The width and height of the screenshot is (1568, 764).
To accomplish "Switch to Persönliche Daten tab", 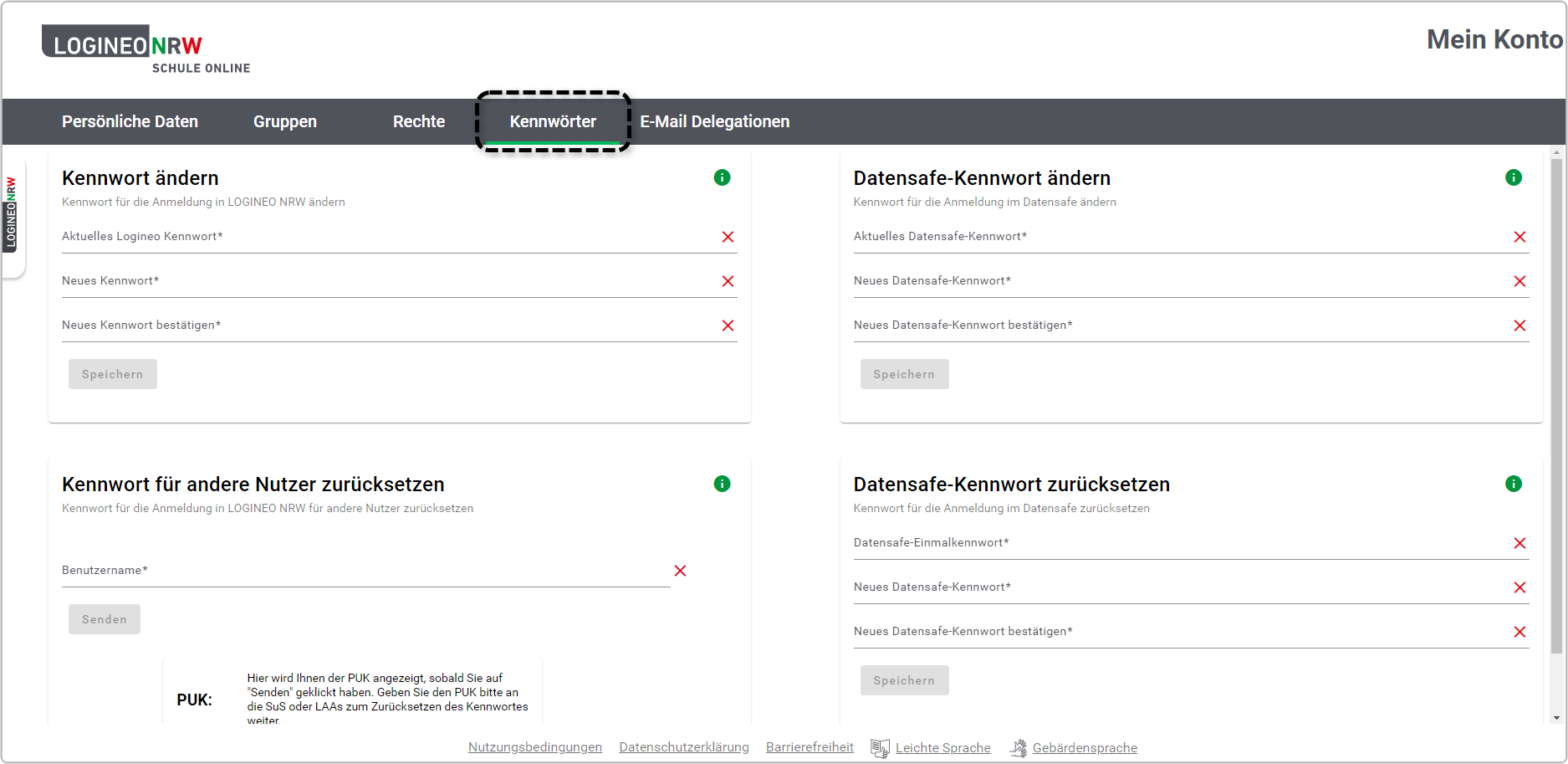I will point(130,121).
